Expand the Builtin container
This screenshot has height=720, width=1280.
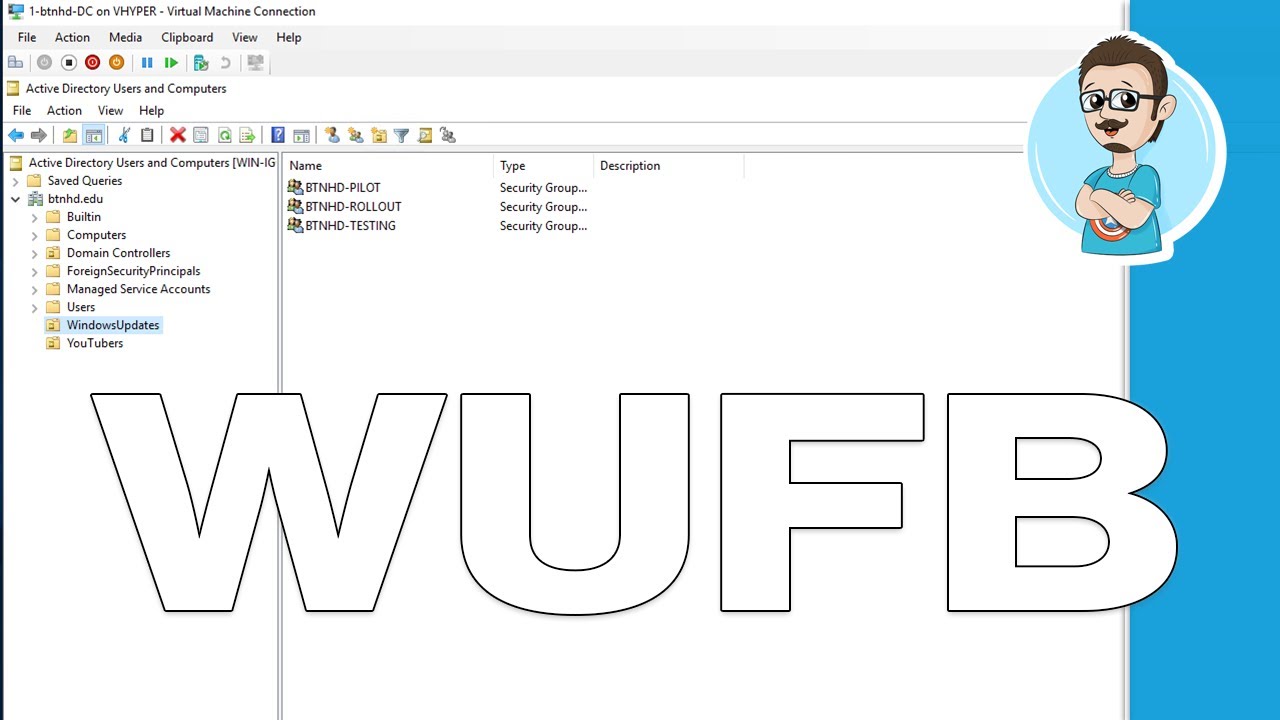click(x=34, y=217)
